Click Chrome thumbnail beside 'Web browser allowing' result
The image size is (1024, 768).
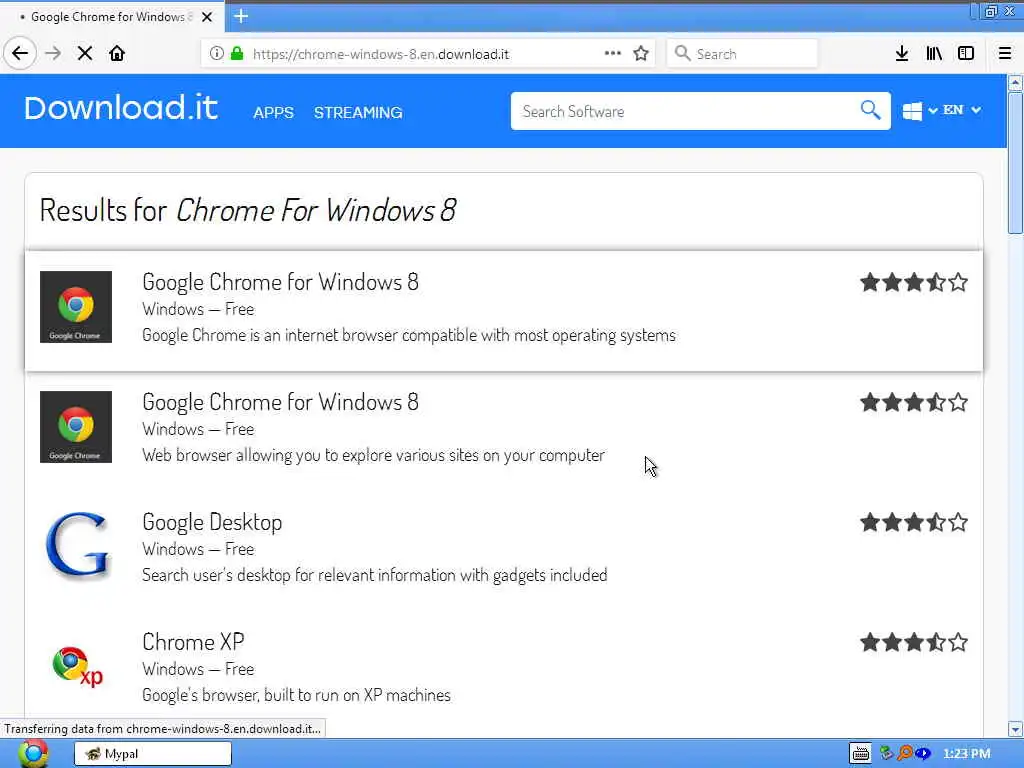pos(76,427)
